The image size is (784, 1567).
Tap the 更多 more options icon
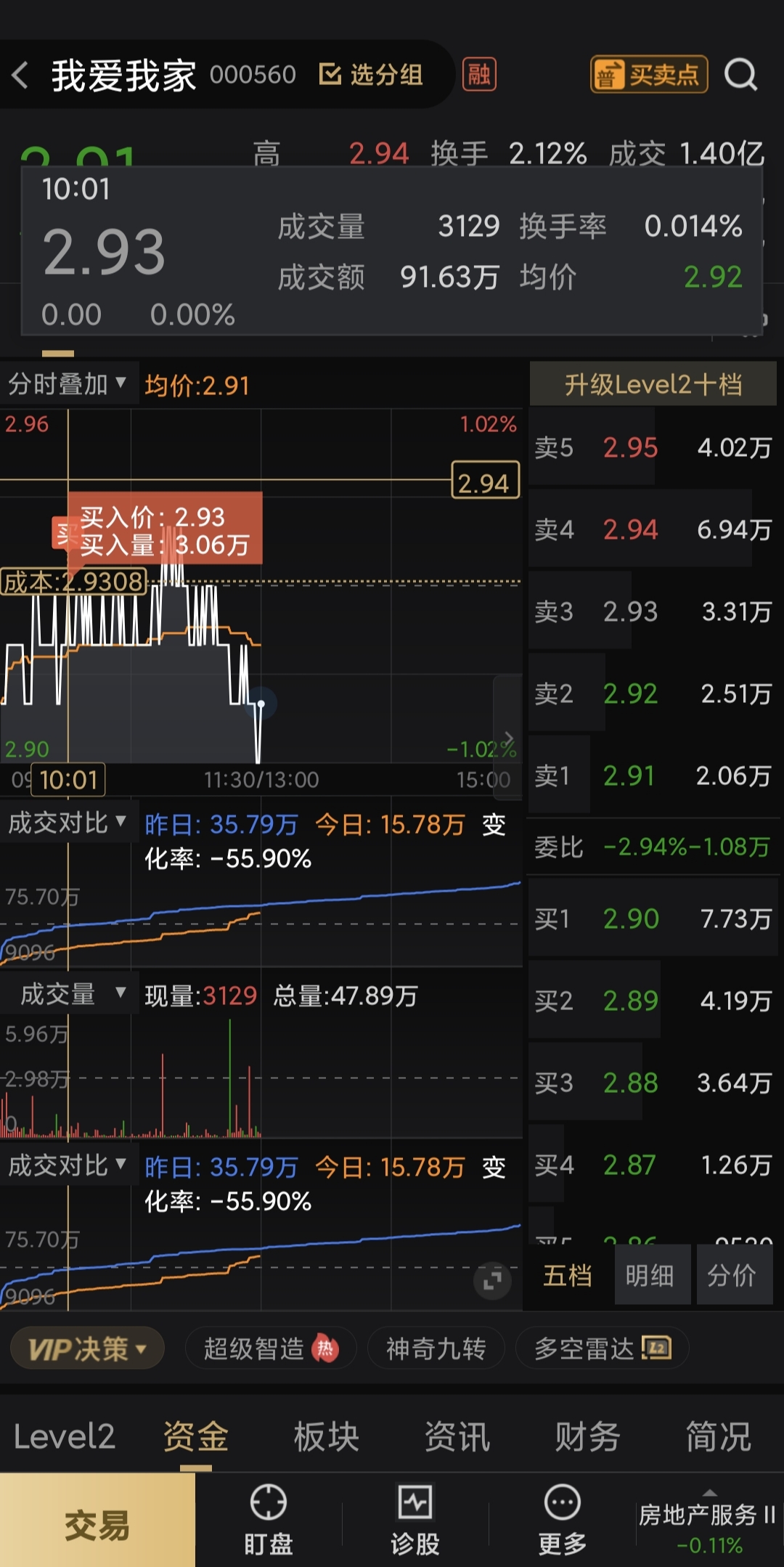click(563, 1502)
